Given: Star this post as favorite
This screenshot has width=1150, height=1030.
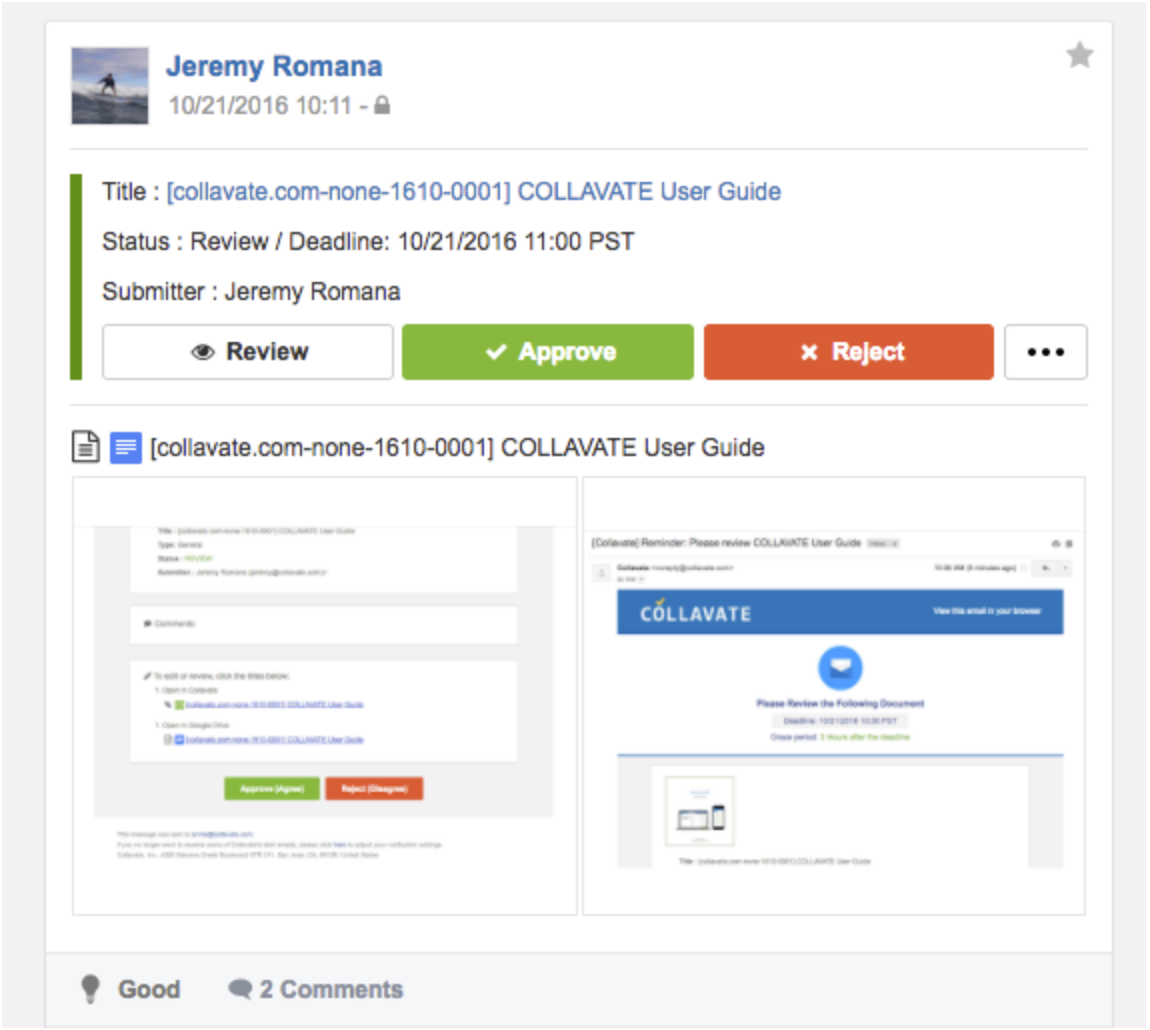Looking at the screenshot, I should coord(1079,56).
